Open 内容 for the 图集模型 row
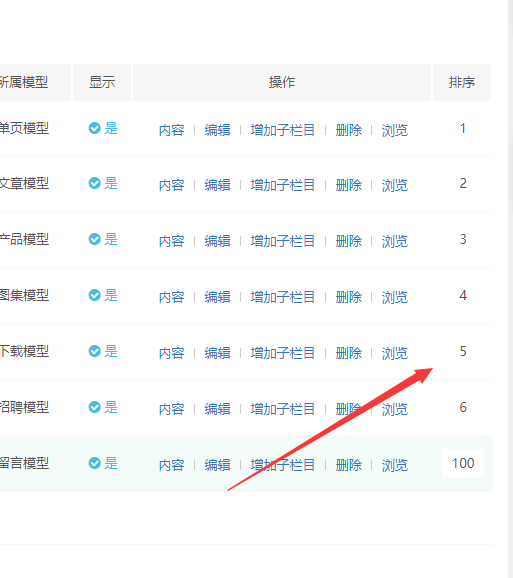 click(171, 297)
